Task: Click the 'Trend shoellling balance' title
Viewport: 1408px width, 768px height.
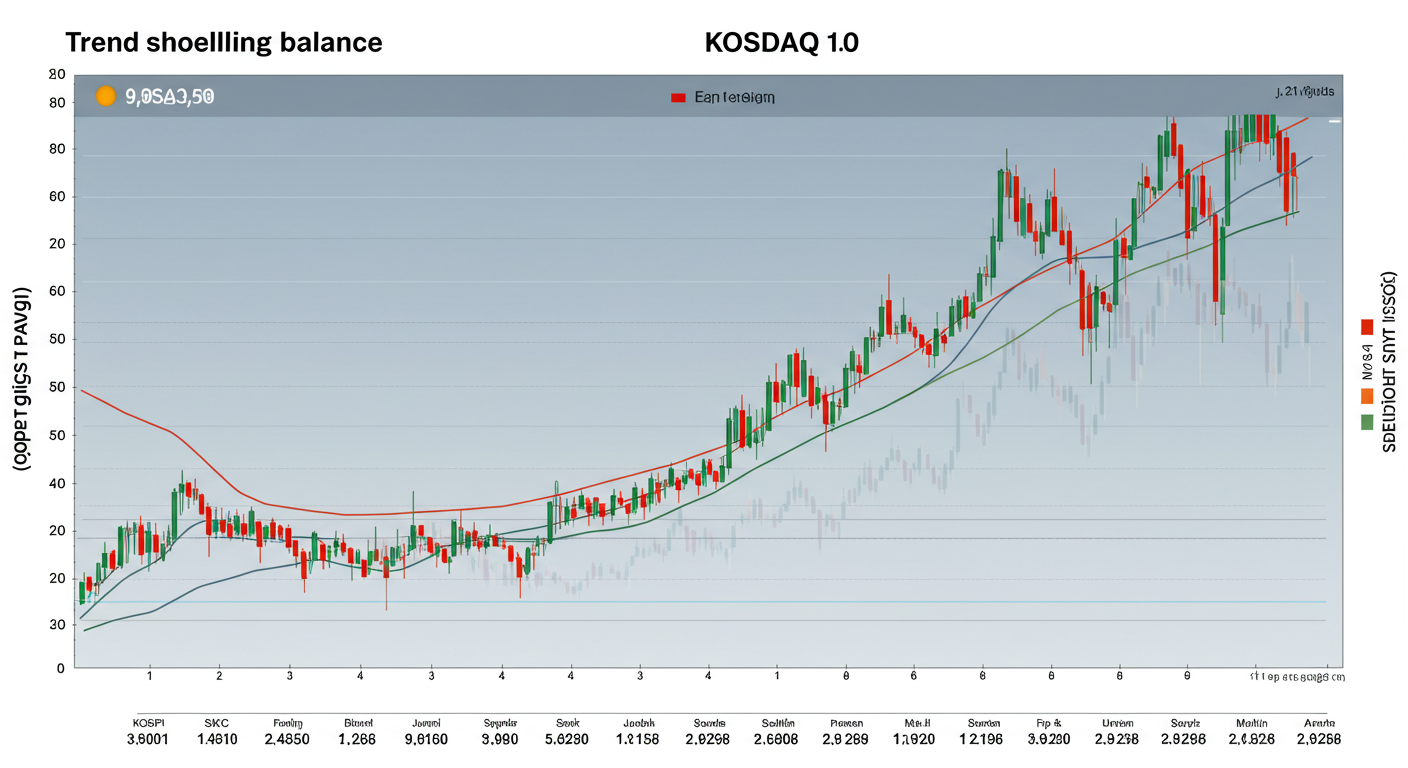Action: (x=224, y=43)
